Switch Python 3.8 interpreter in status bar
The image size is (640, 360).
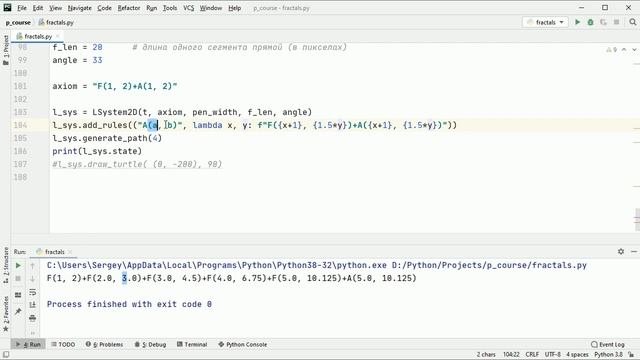[x=608, y=355]
